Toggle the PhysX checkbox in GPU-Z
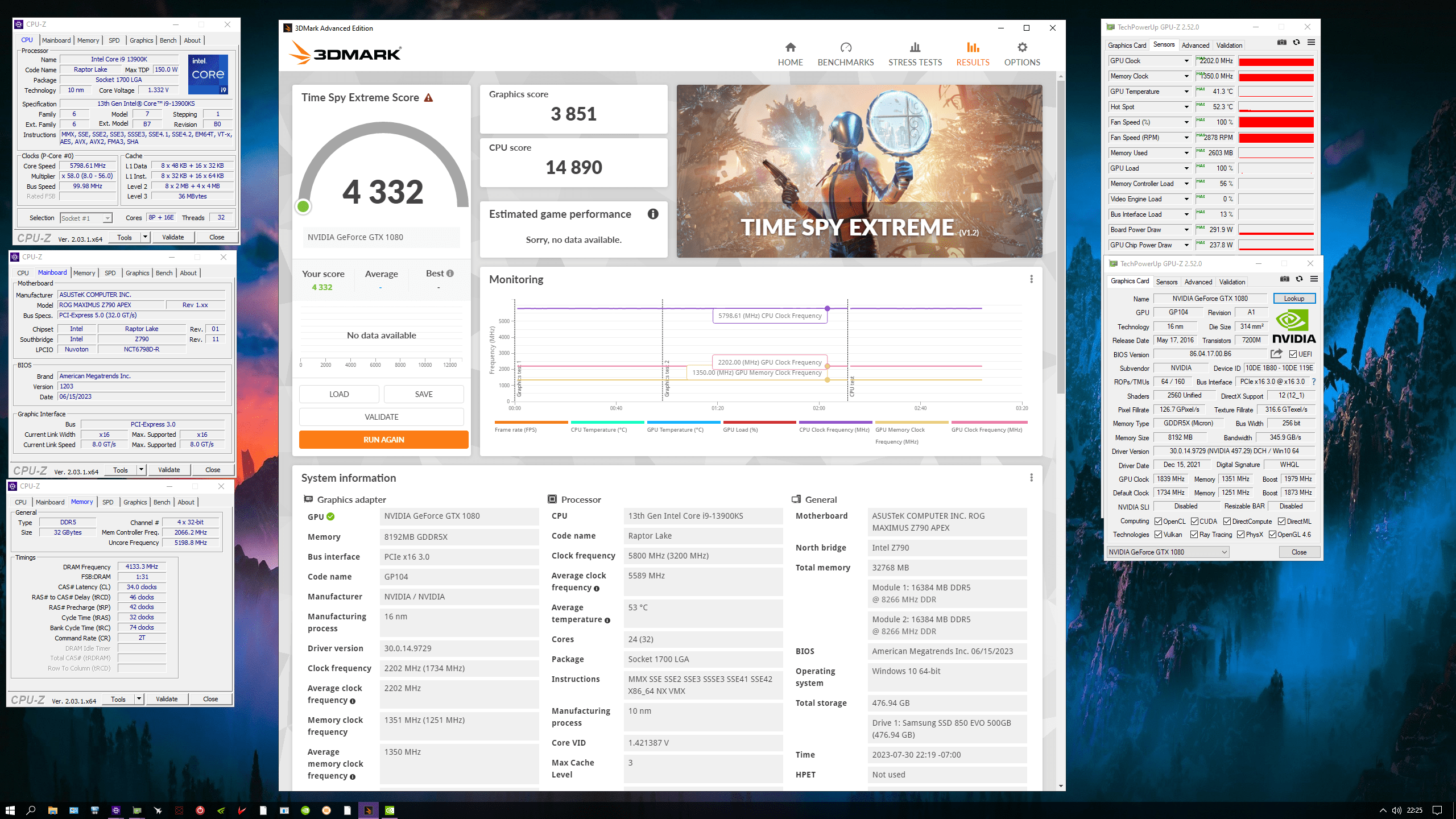The image size is (1456, 819). tap(1240, 535)
